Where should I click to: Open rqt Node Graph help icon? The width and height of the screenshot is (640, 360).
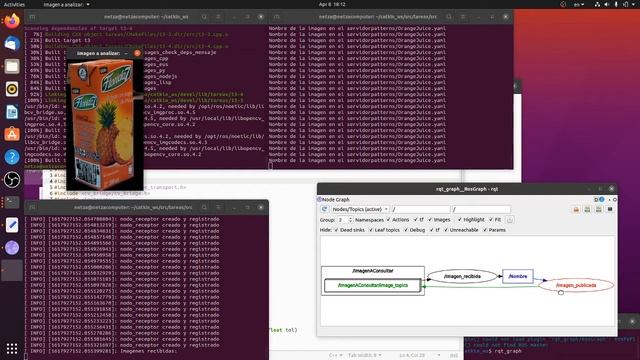[602, 200]
